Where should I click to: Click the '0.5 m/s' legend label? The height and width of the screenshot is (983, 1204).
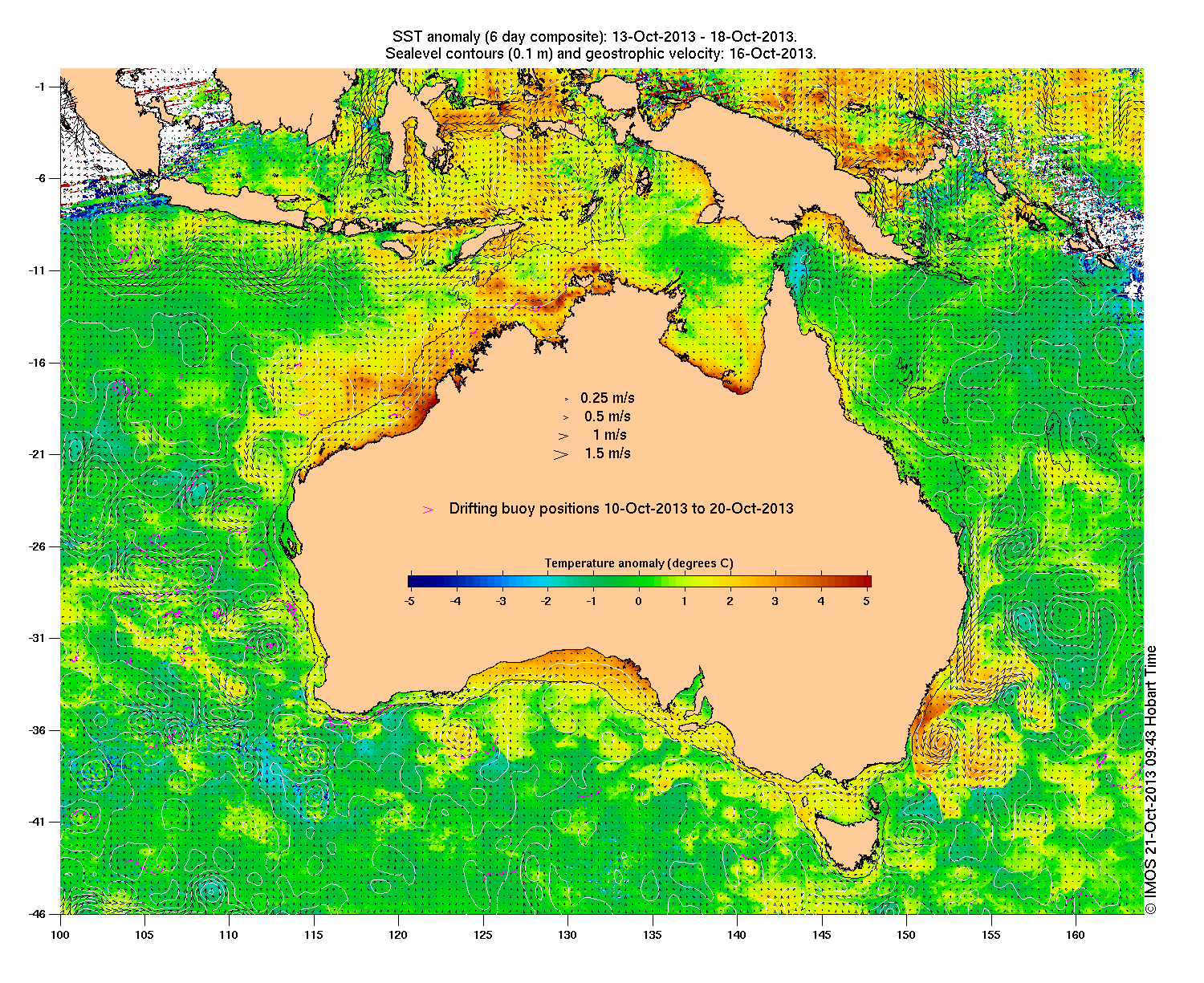(x=608, y=416)
